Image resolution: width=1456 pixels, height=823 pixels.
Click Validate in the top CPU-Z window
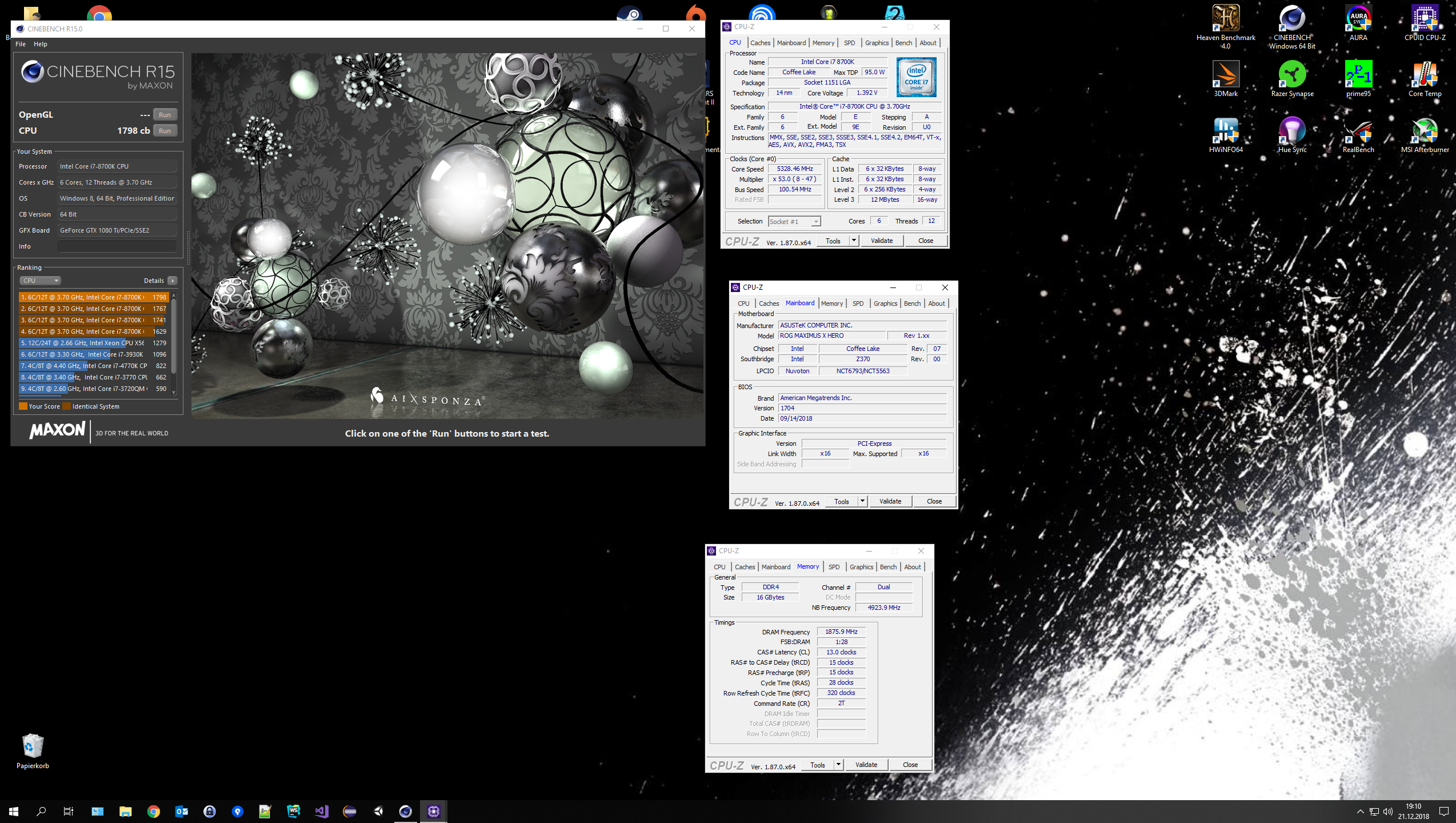click(882, 241)
